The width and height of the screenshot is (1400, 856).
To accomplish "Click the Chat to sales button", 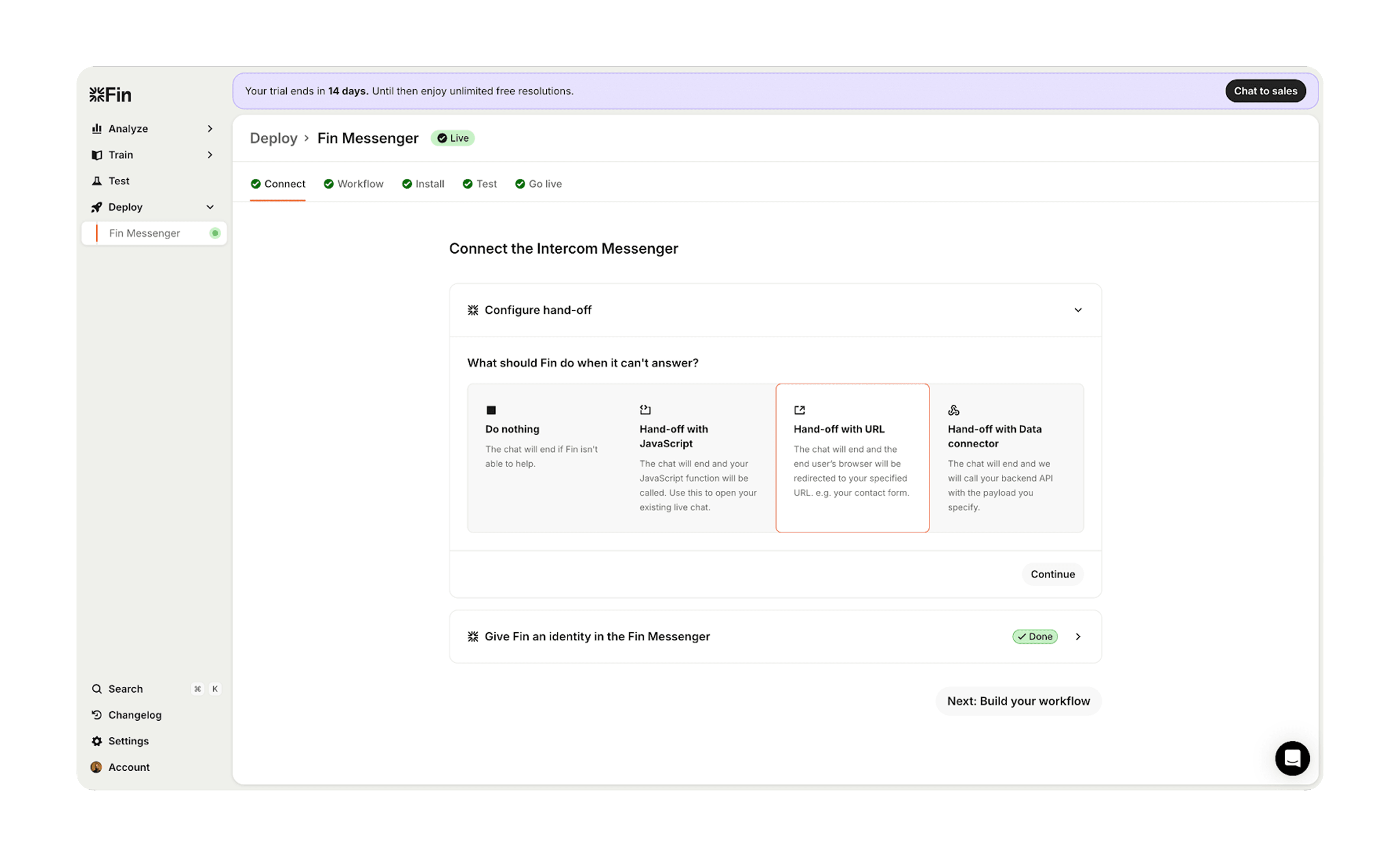I will click(1266, 90).
